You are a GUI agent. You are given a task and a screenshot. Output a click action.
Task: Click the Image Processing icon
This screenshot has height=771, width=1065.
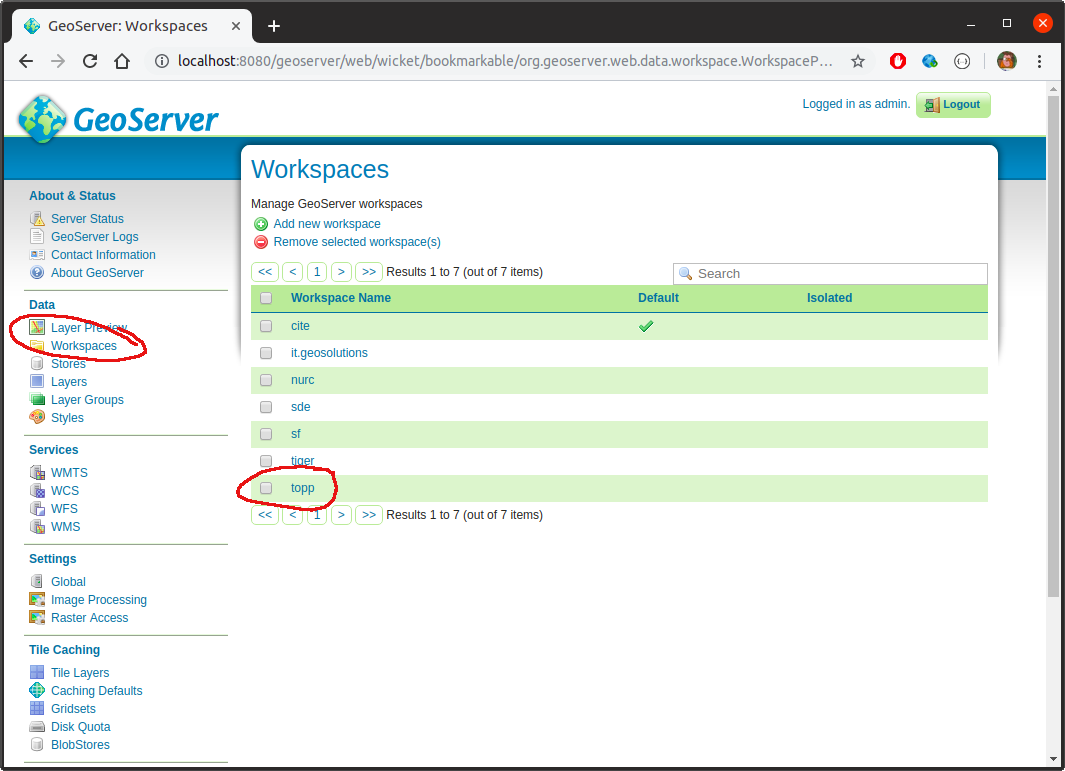[x=37, y=599]
